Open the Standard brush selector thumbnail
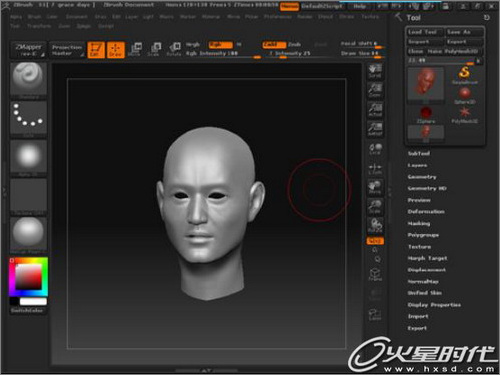Image resolution: width=500 pixels, height=375 pixels. [x=28, y=80]
